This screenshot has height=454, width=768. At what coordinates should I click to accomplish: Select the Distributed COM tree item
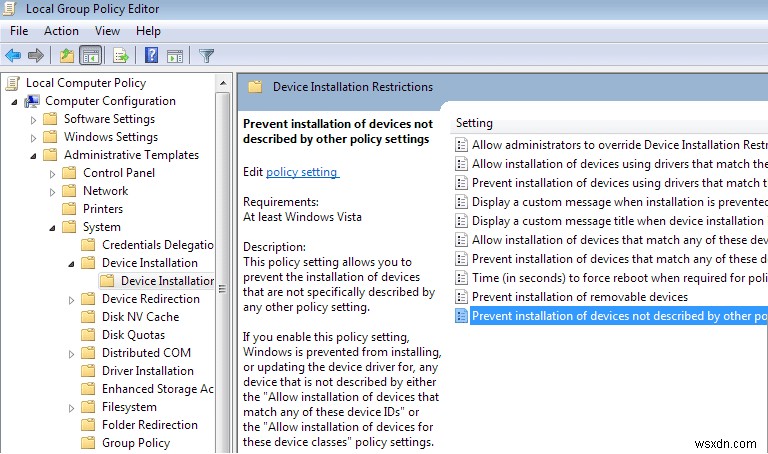146,353
